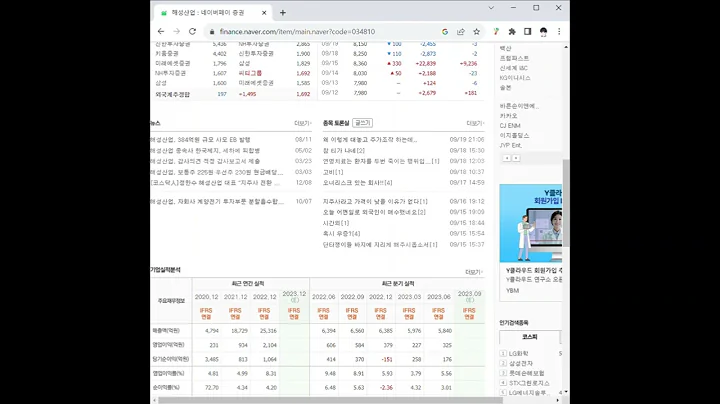
Task: Open the Extensions puzzle-piece menu
Action: click(512, 32)
